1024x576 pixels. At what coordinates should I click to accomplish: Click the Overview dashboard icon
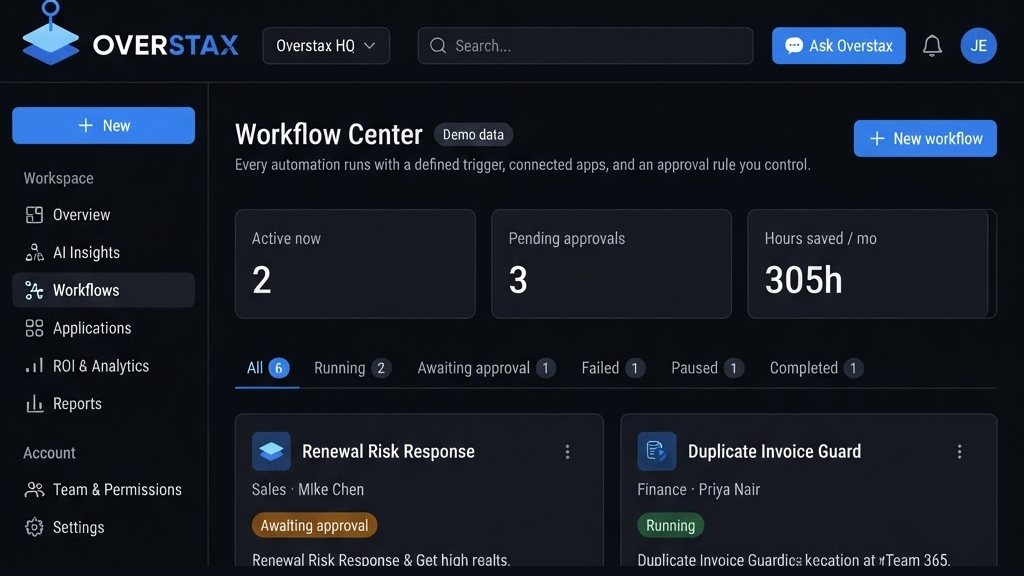click(34, 215)
